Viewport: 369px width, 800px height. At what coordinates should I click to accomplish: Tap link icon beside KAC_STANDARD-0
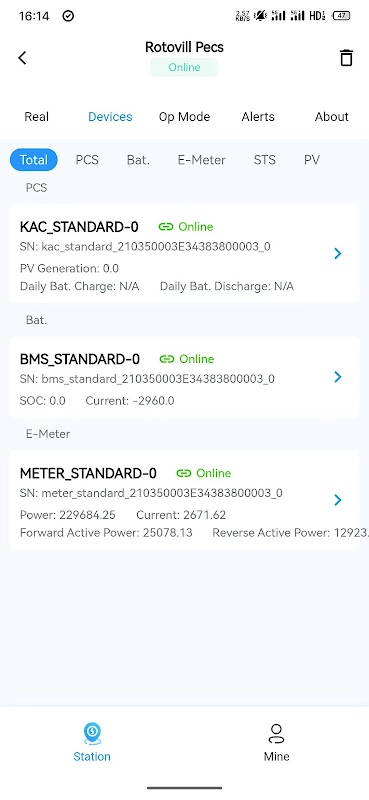[x=166, y=227]
